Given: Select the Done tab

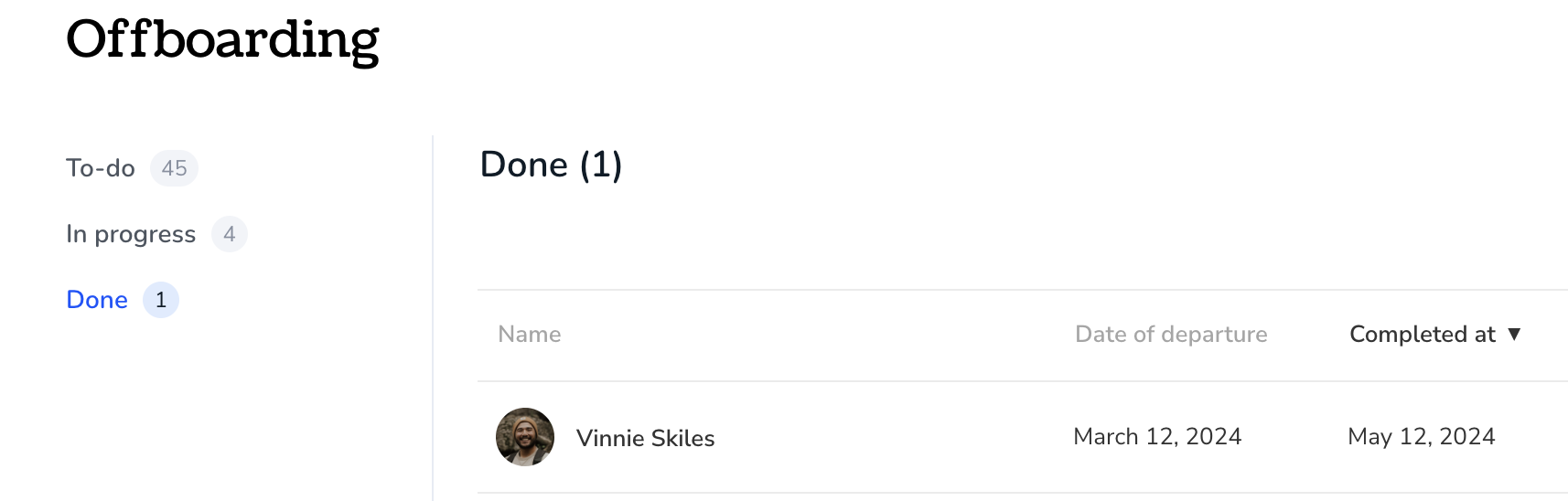Looking at the screenshot, I should coord(123,300).
